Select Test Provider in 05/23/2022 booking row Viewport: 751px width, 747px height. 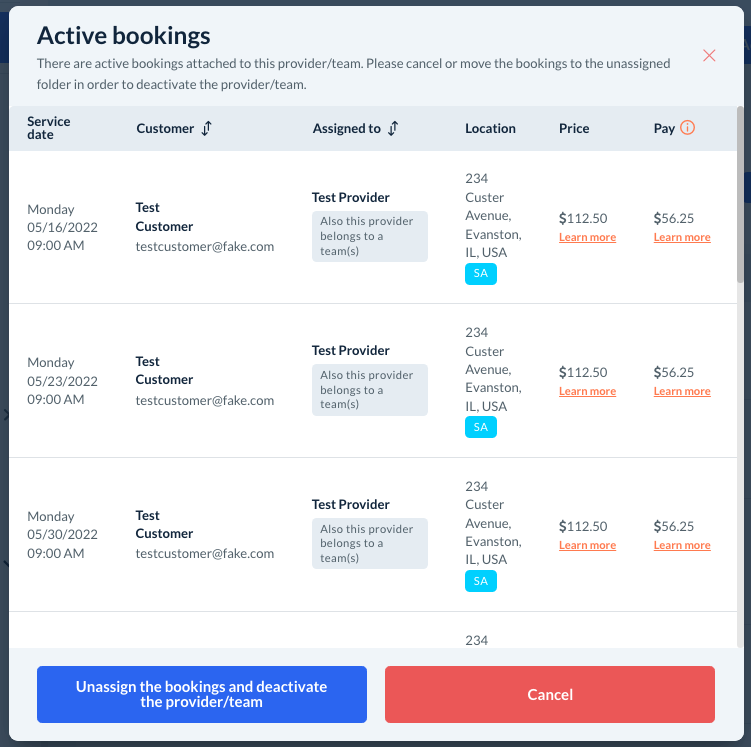click(x=351, y=351)
